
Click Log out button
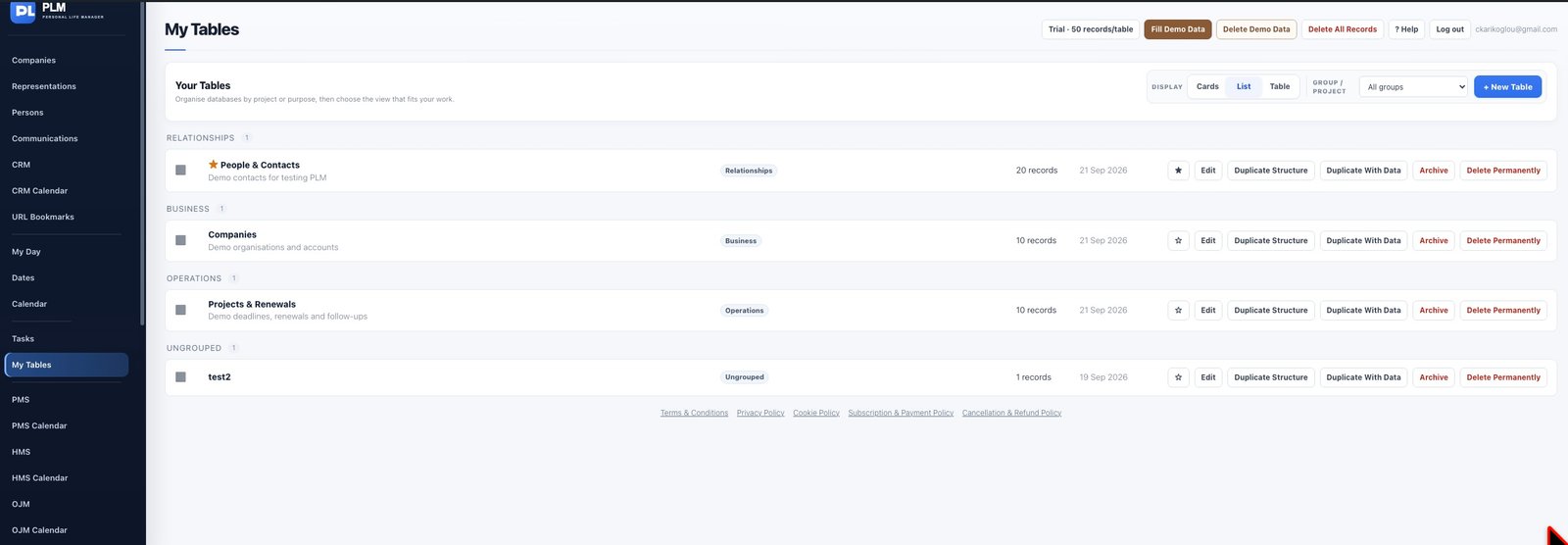1449,29
